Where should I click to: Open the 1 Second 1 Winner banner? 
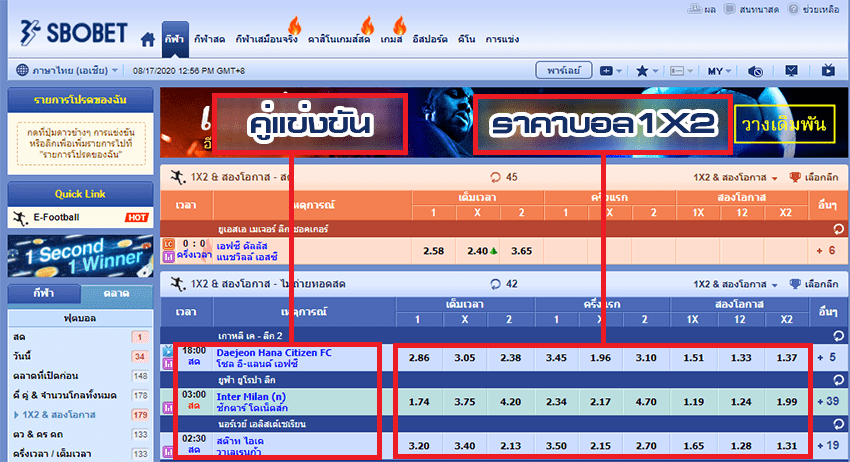pyautogui.click(x=80, y=256)
